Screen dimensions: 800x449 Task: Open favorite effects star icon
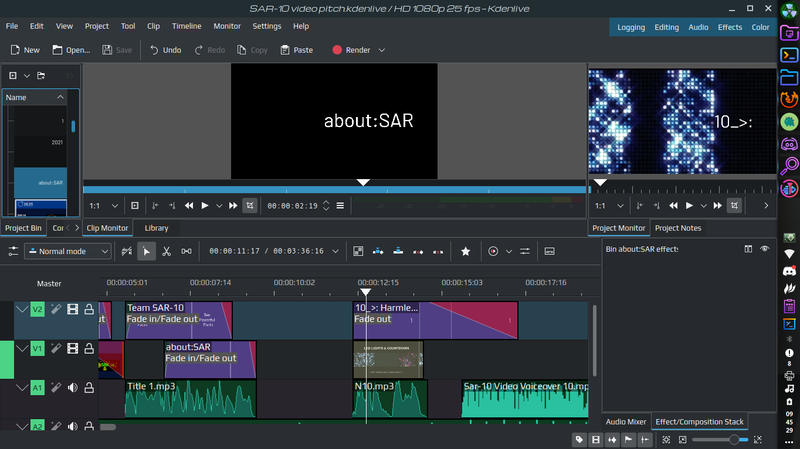tap(465, 251)
